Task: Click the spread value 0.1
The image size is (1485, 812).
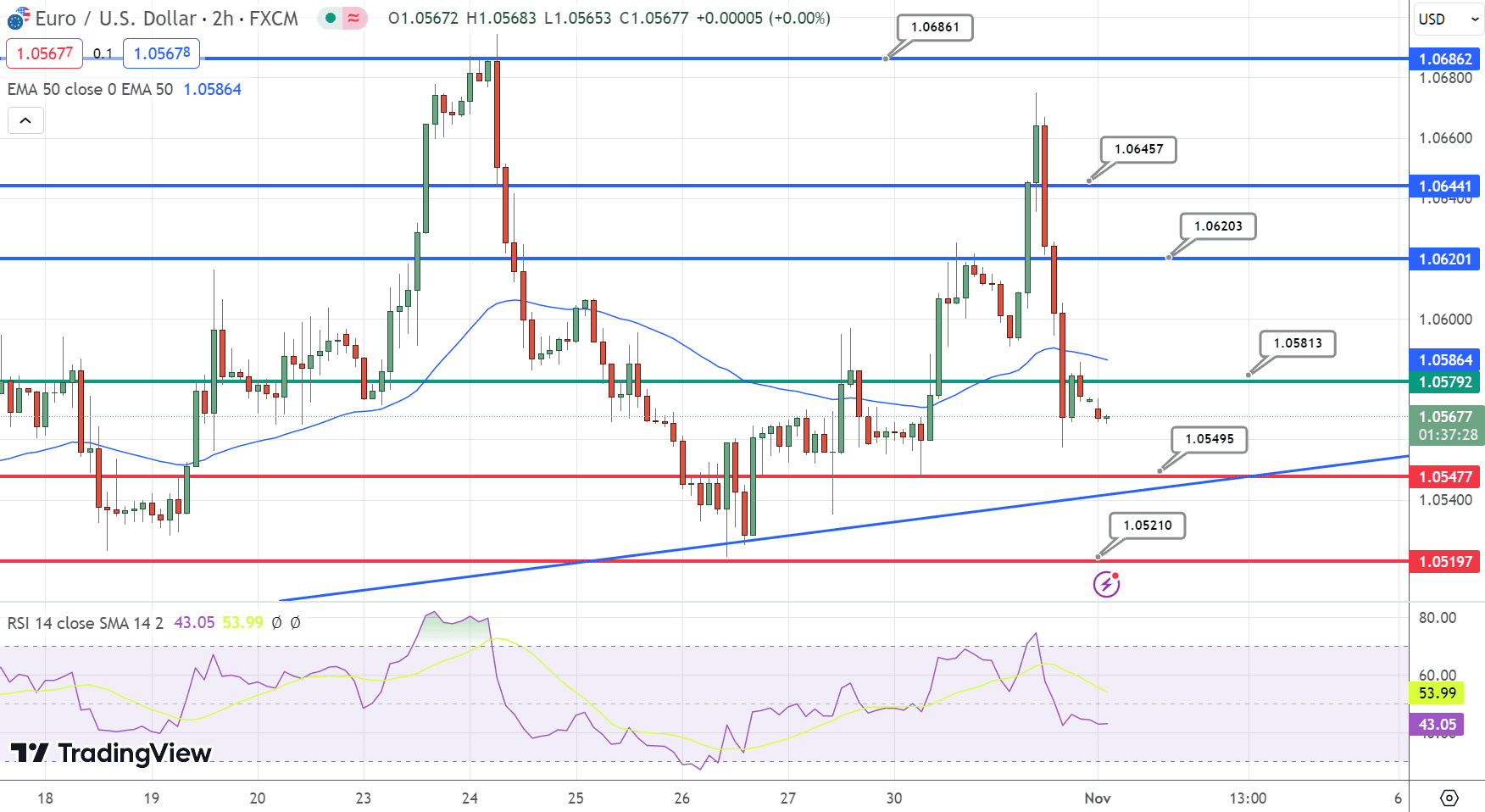Action: pyautogui.click(x=103, y=53)
